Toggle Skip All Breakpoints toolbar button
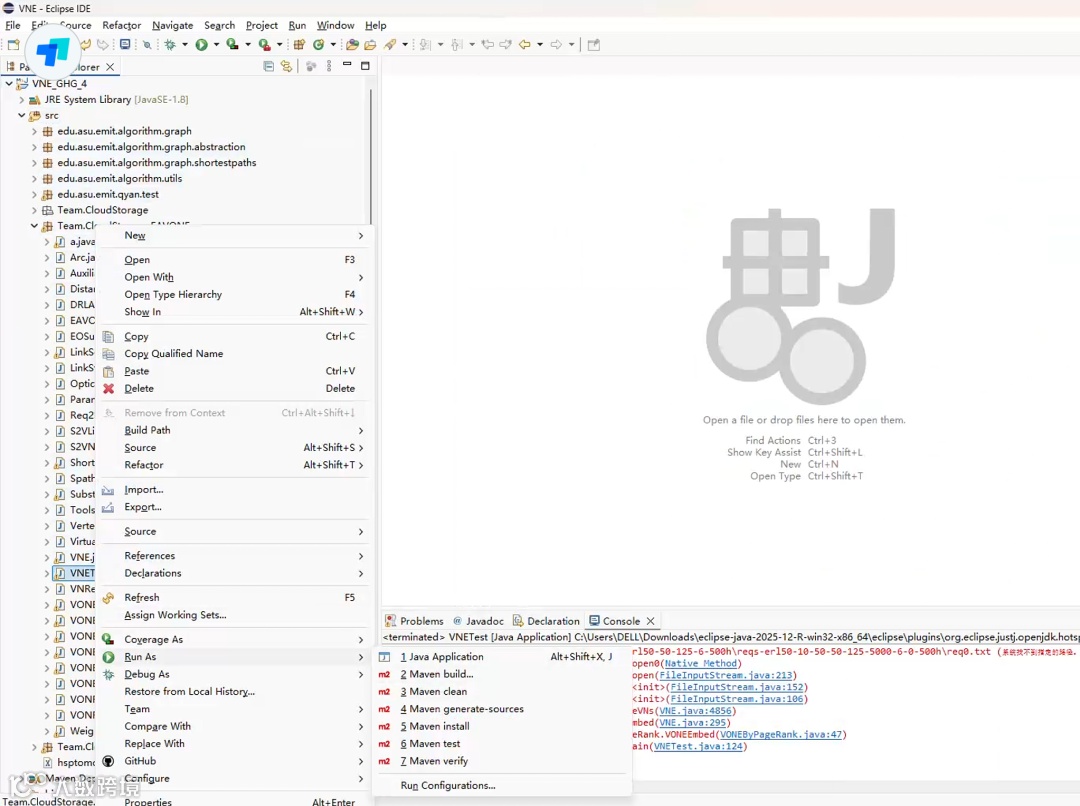Image resolution: width=1080 pixels, height=806 pixels. pos(147,45)
